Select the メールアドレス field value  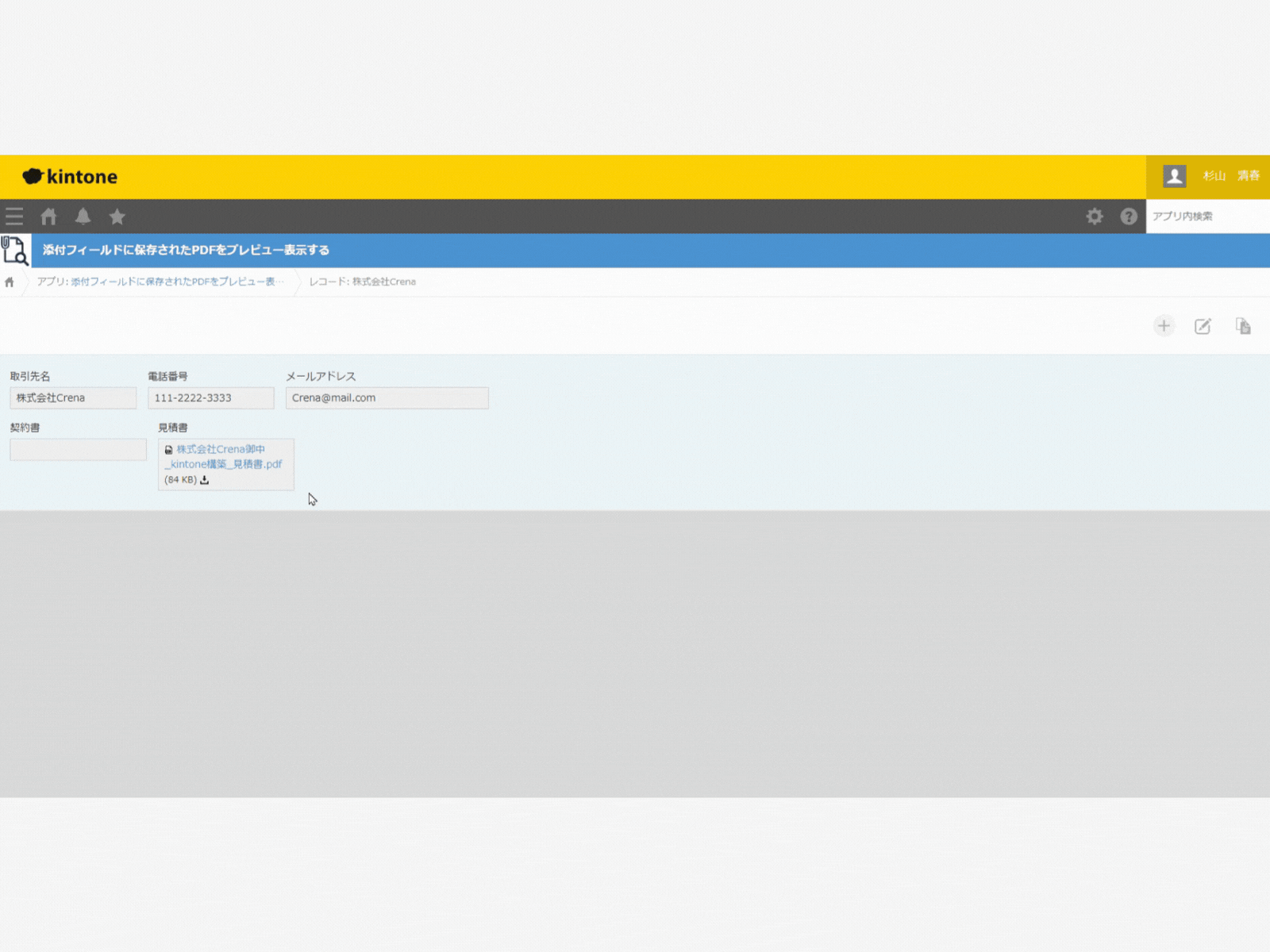[387, 398]
